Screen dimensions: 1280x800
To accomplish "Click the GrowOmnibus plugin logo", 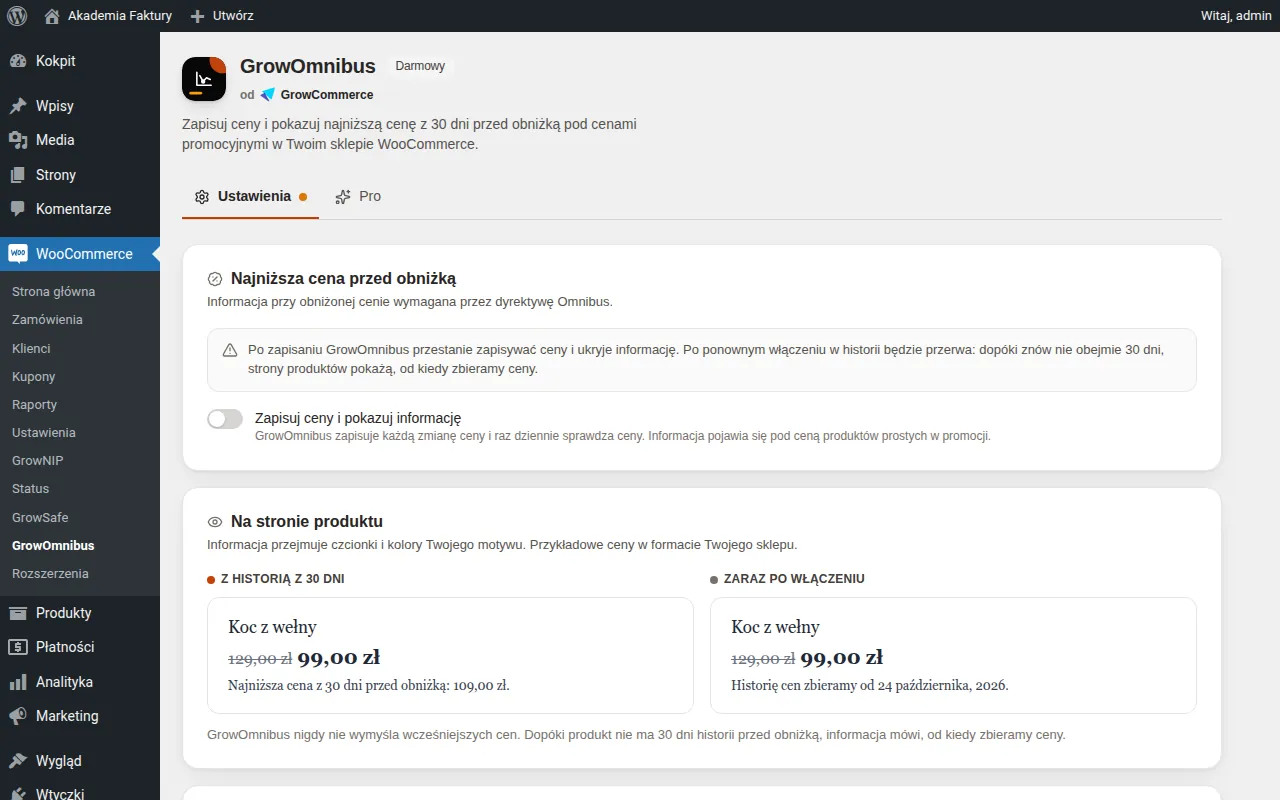I will tap(204, 79).
